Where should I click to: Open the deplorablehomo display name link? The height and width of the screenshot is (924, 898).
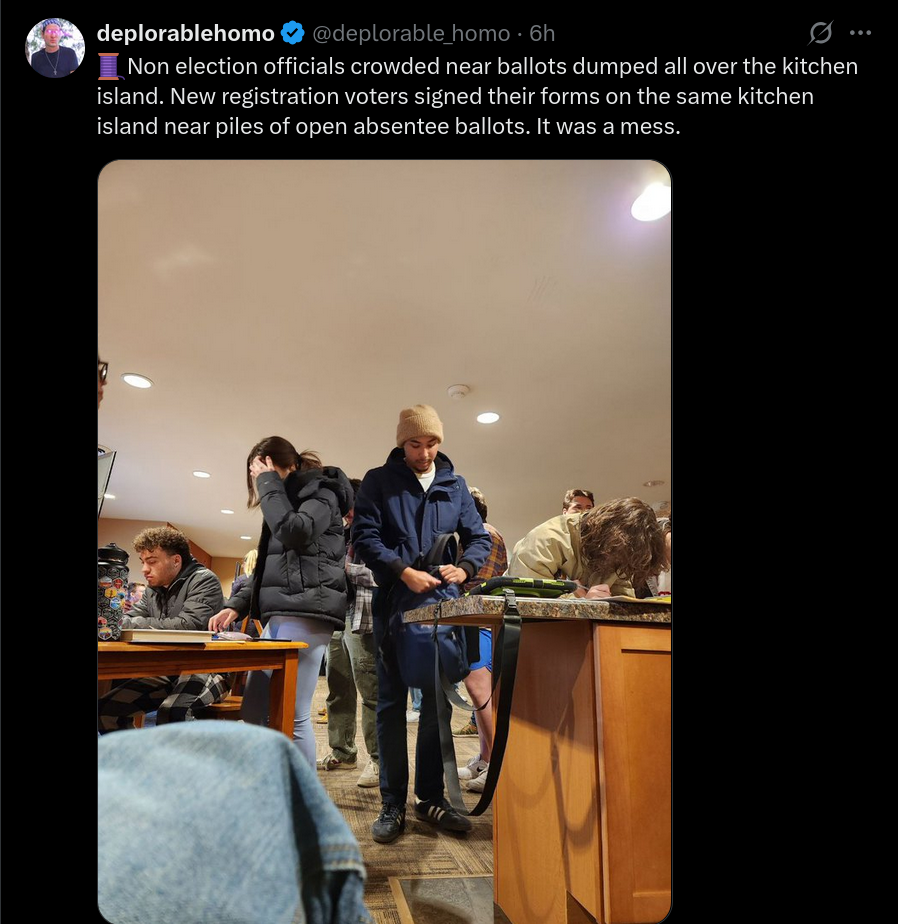pyautogui.click(x=186, y=33)
